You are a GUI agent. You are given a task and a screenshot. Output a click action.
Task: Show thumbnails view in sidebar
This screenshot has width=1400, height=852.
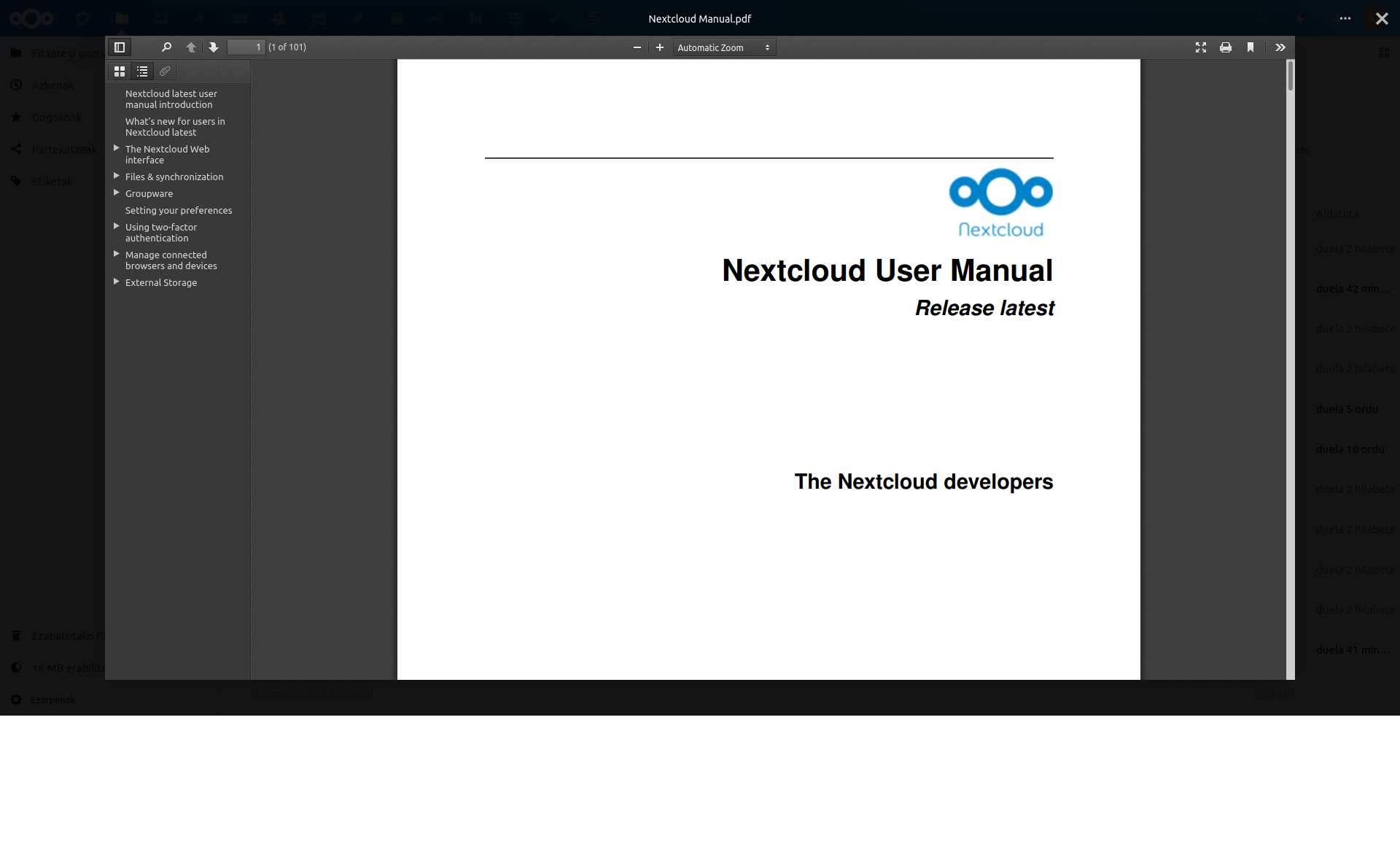(120, 71)
